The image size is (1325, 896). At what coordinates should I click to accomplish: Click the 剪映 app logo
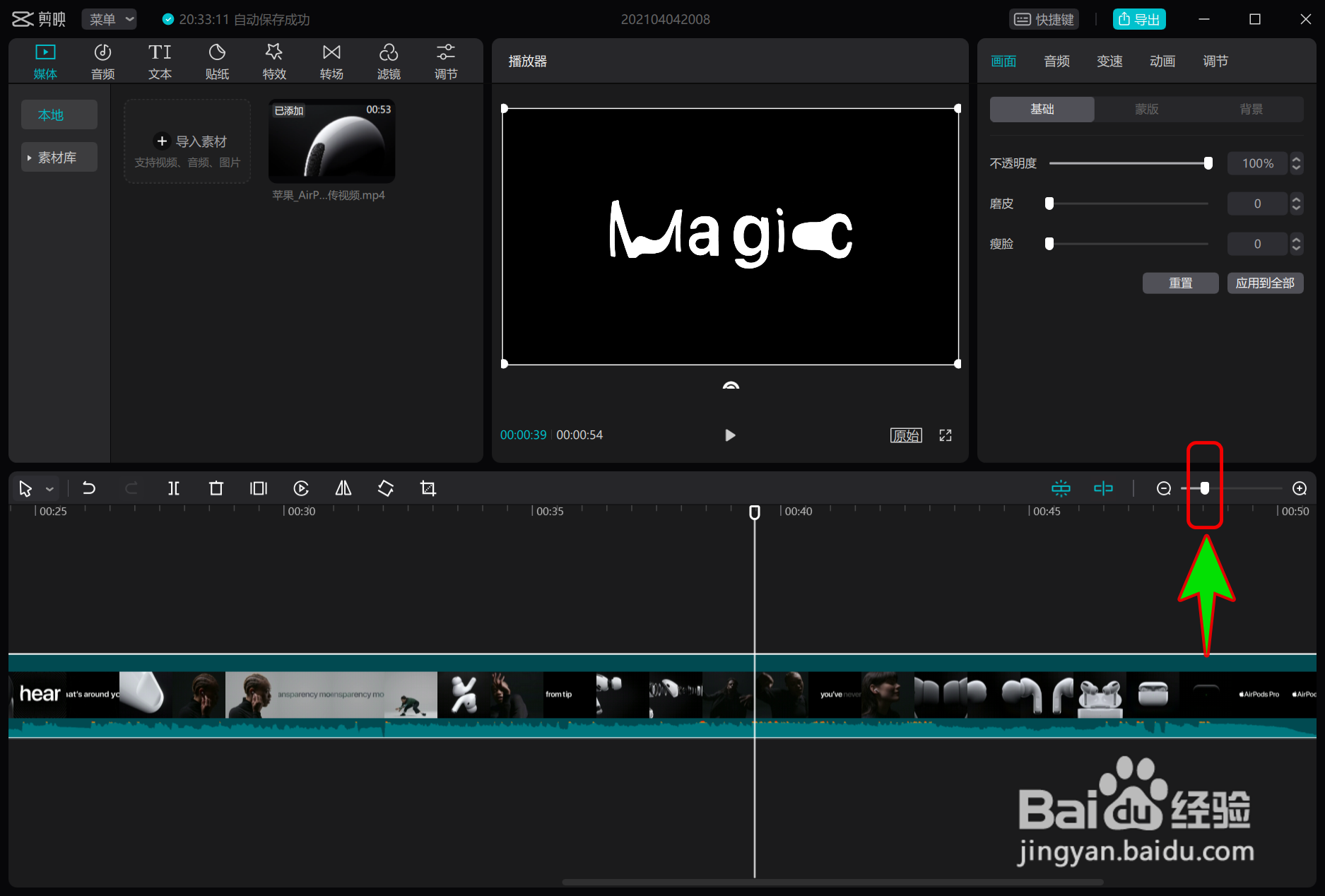click(39, 19)
